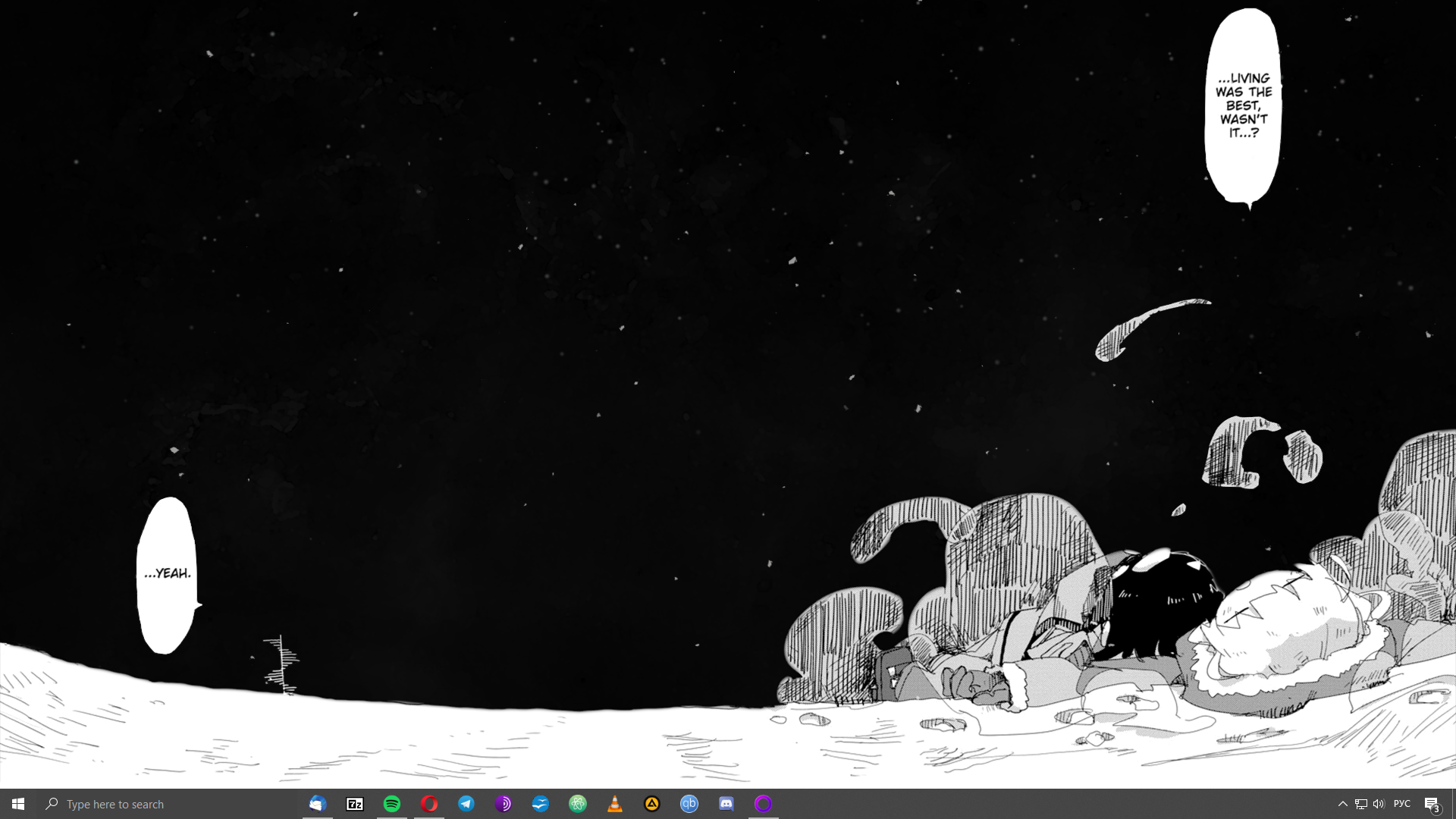Screen dimensions: 1456x819
Task: Open Telegram from the taskbar
Action: point(466,804)
